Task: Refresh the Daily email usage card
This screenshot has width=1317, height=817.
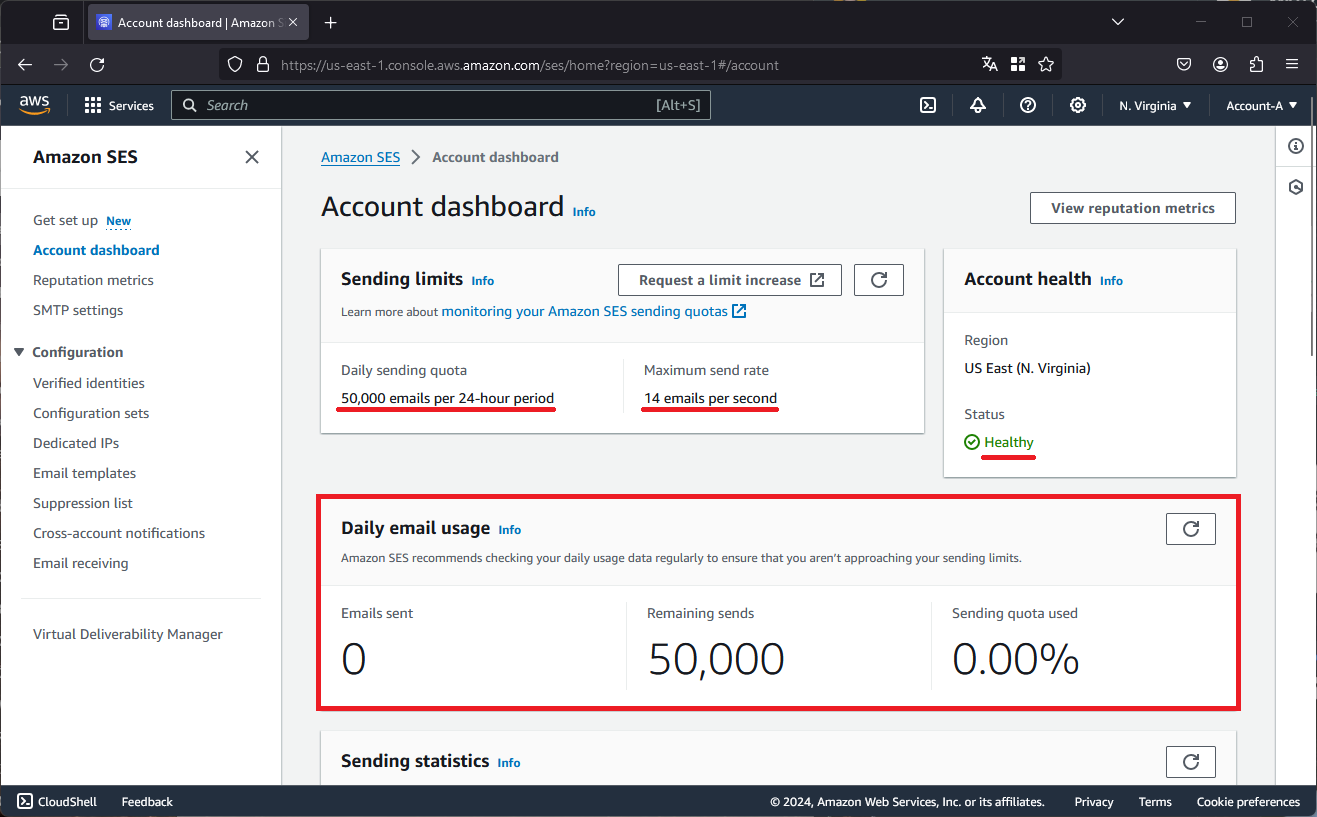Action: coord(1191,529)
